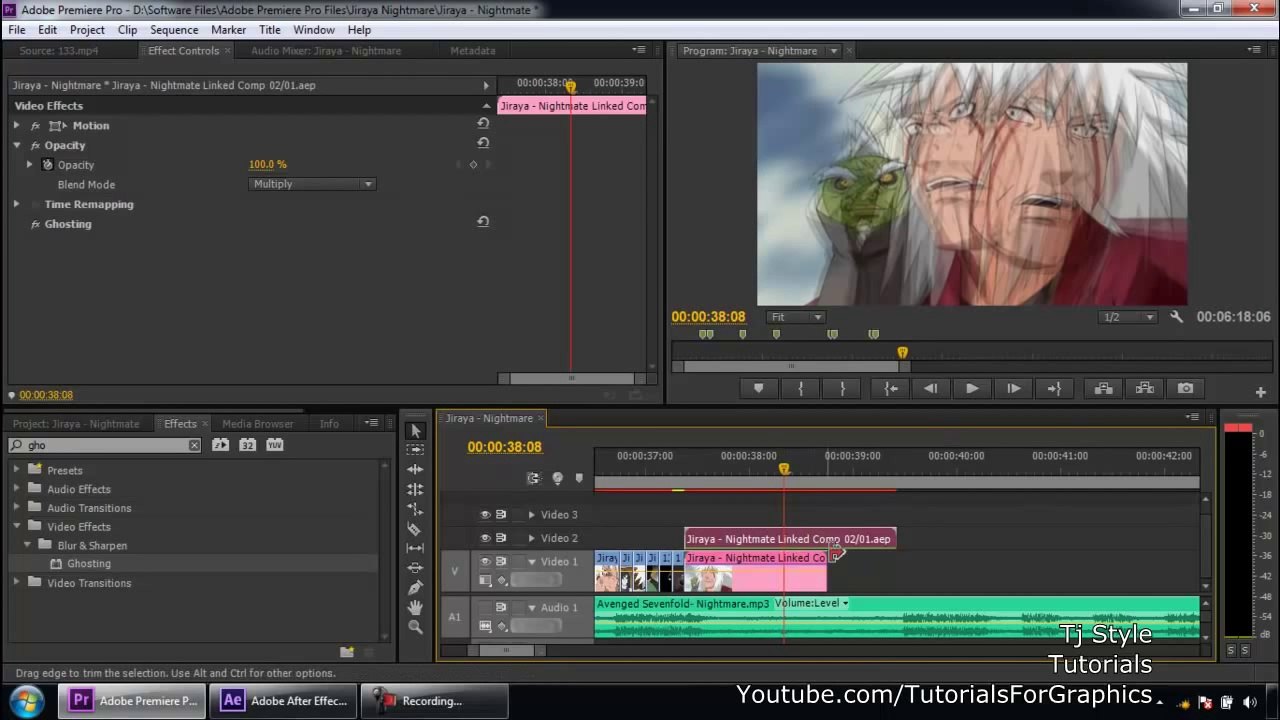The height and width of the screenshot is (720, 1280).
Task: Select the Ripple Edit tool
Action: 415,469
